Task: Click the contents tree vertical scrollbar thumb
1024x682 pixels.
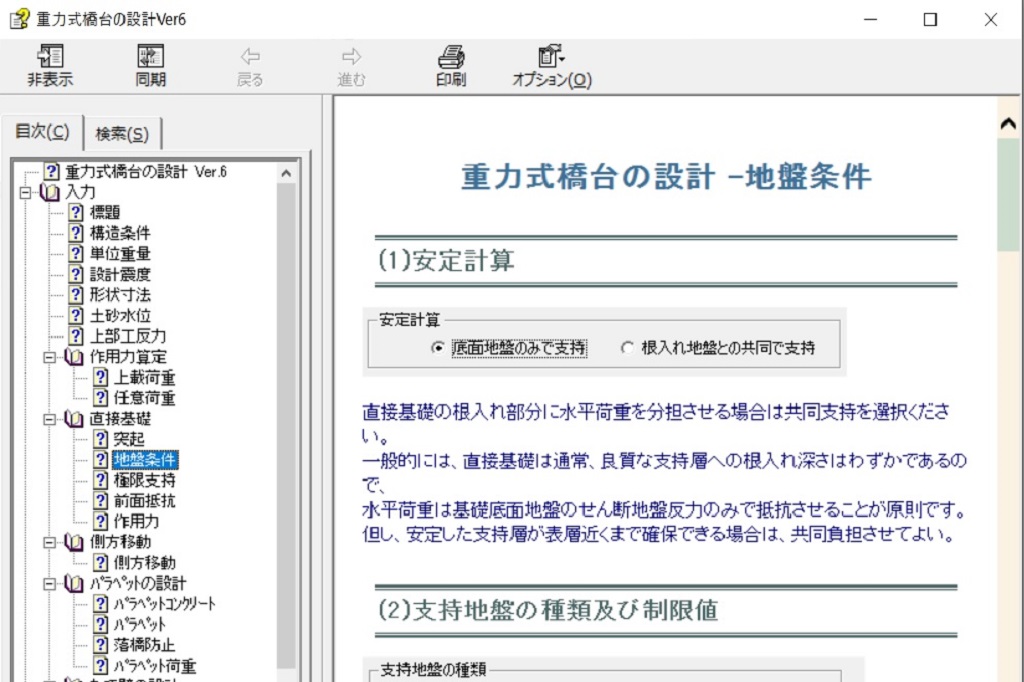Action: coord(286,426)
